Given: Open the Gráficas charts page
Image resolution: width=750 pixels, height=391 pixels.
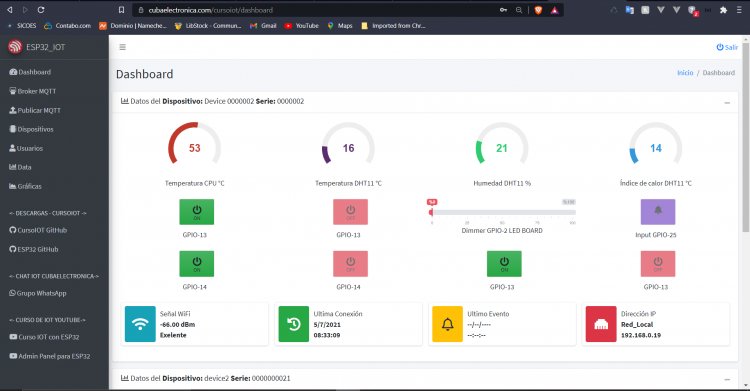Looking at the screenshot, I should [25, 186].
